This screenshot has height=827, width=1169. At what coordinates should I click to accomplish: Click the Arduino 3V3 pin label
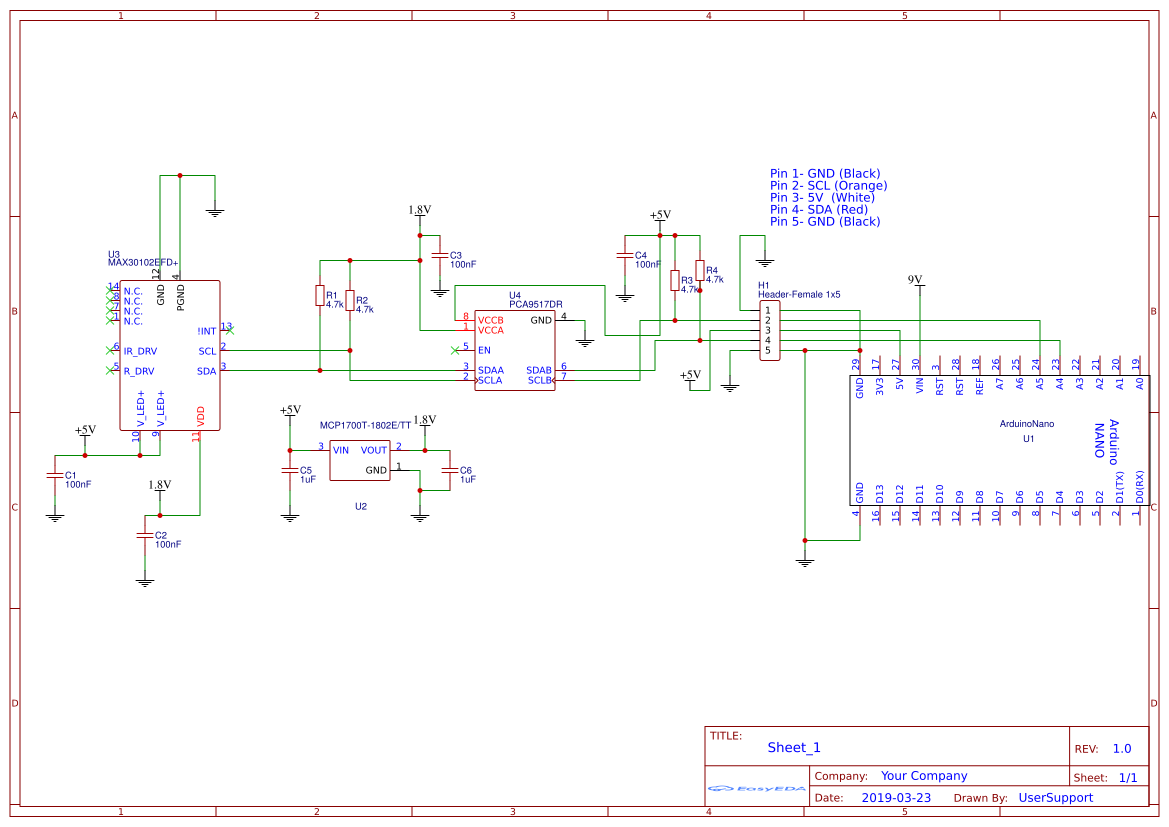pos(880,386)
